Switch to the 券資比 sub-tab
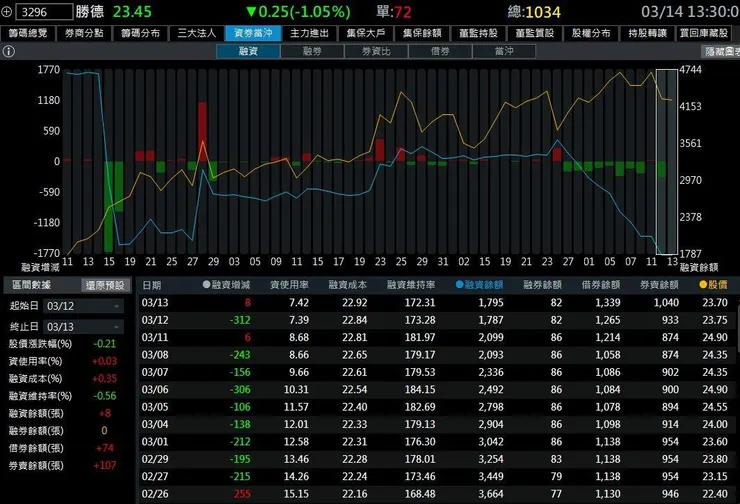 pyautogui.click(x=376, y=51)
